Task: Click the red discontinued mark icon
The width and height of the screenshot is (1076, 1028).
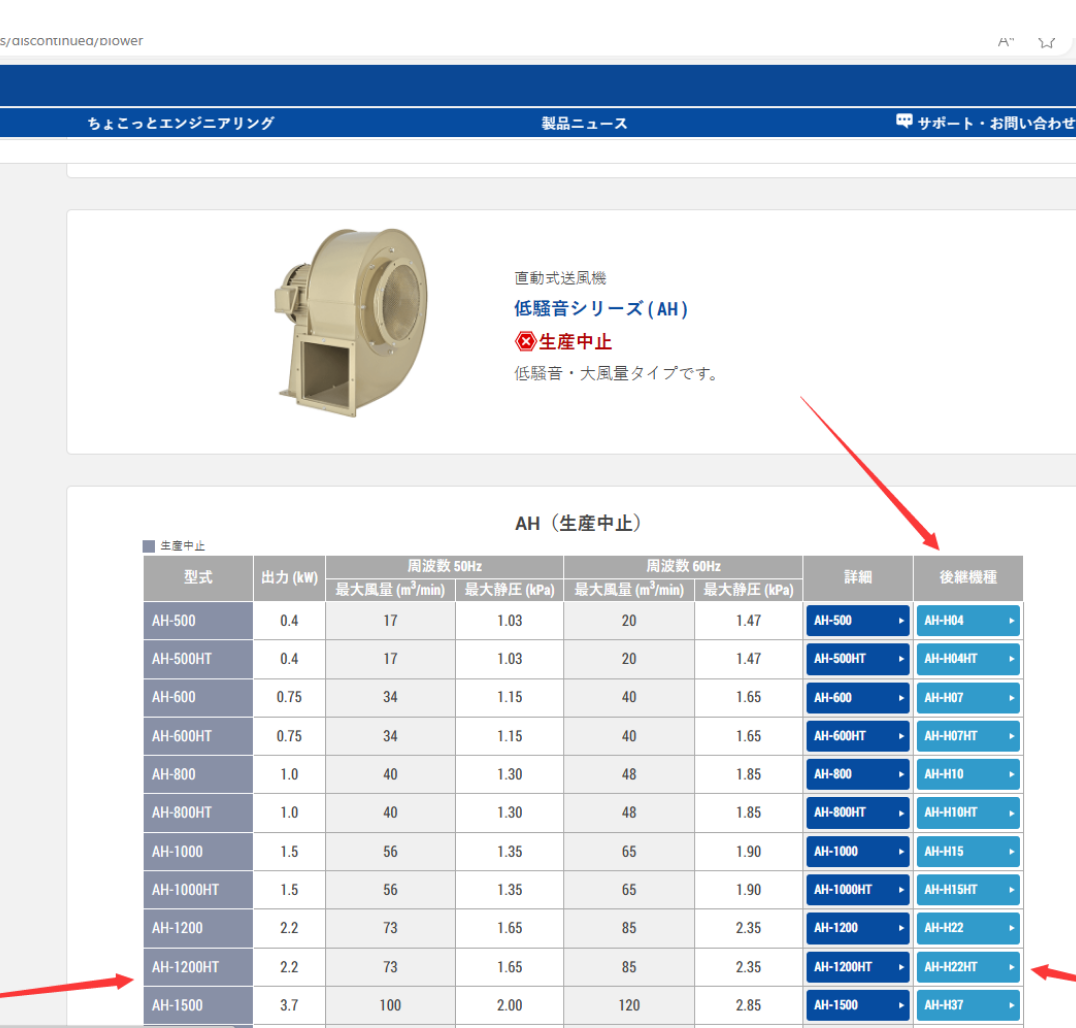Action: point(525,342)
